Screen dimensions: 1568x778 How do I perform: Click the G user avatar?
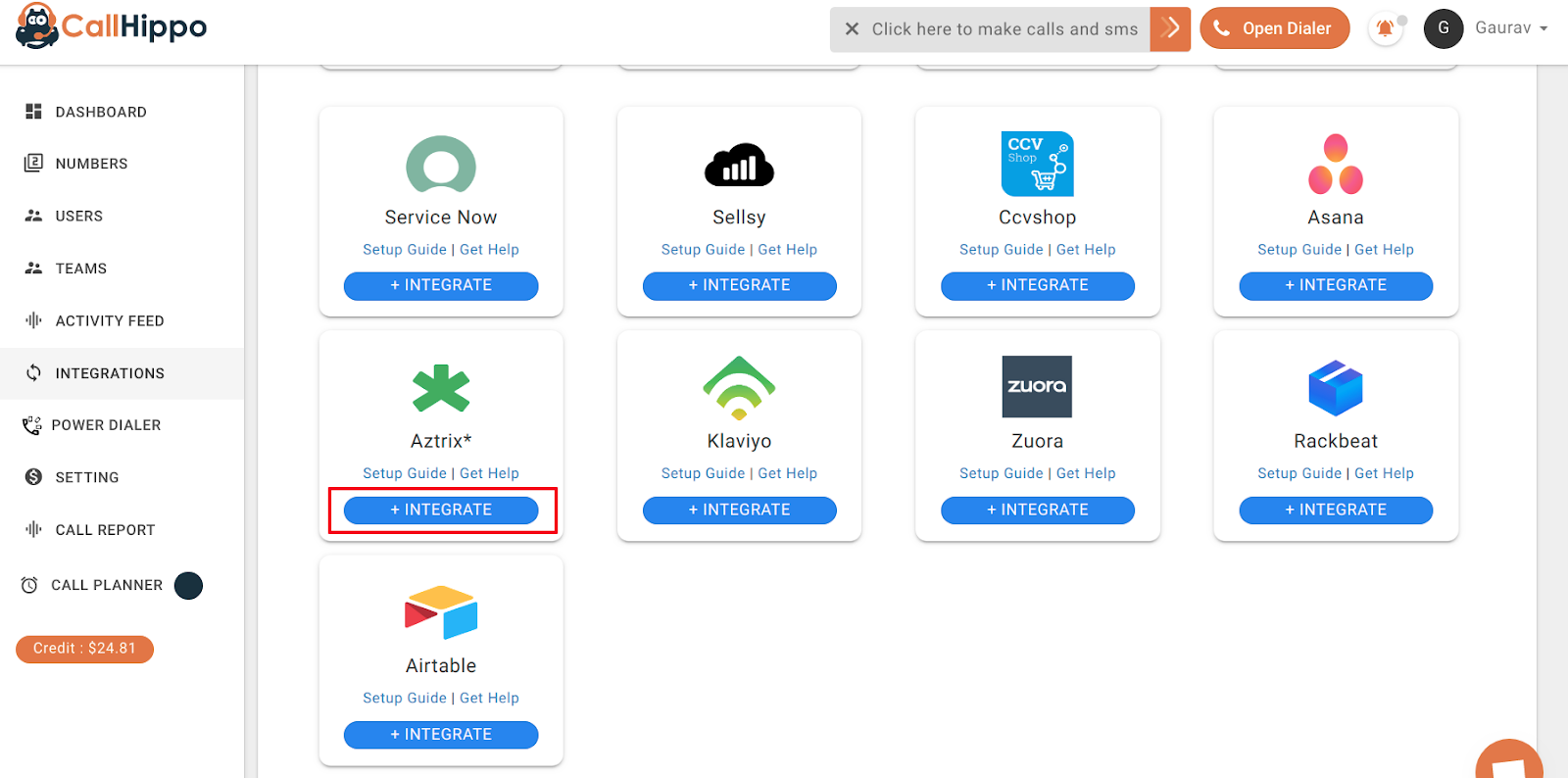coord(1444,28)
